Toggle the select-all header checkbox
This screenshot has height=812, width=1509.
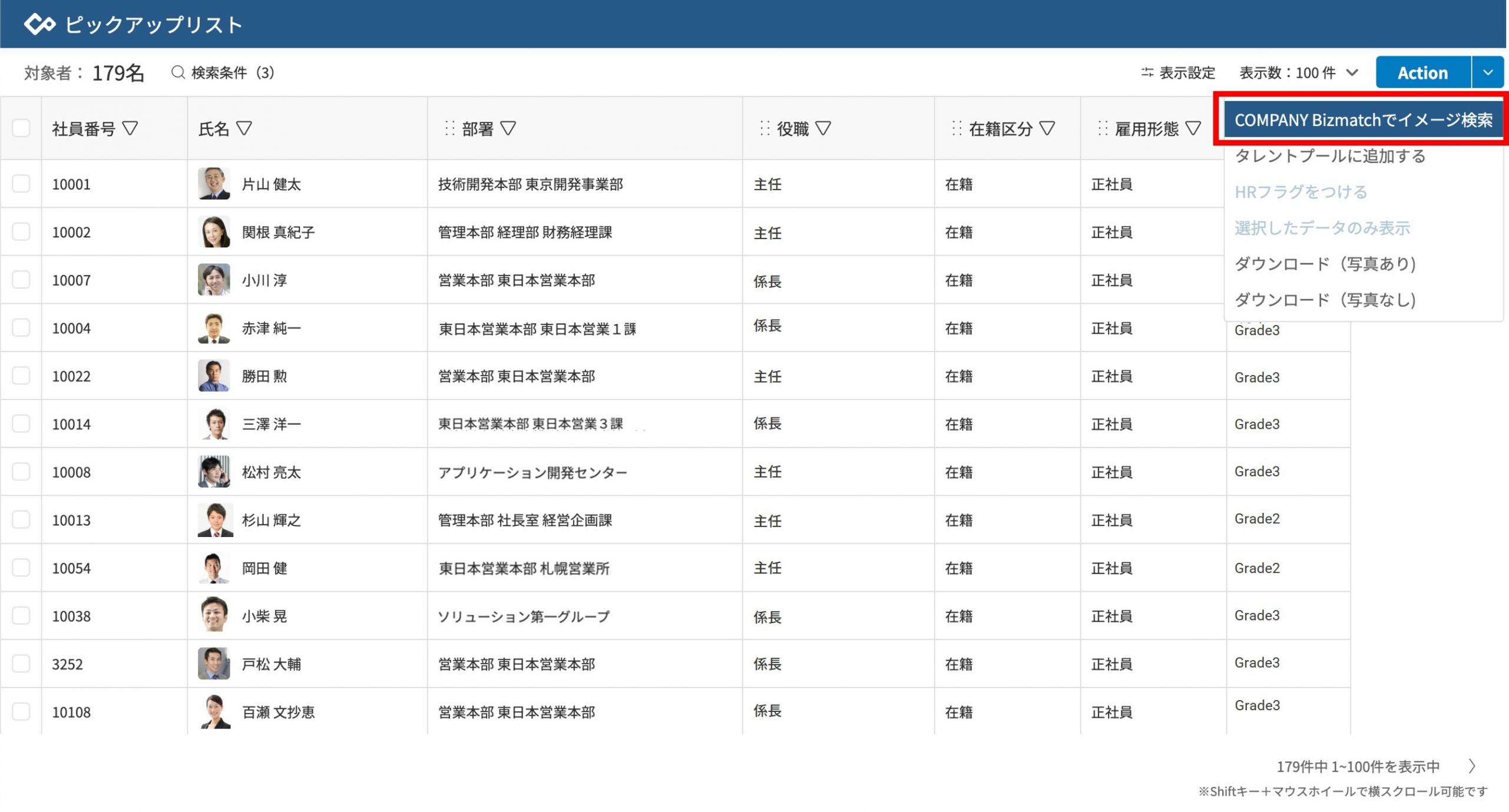[x=21, y=128]
